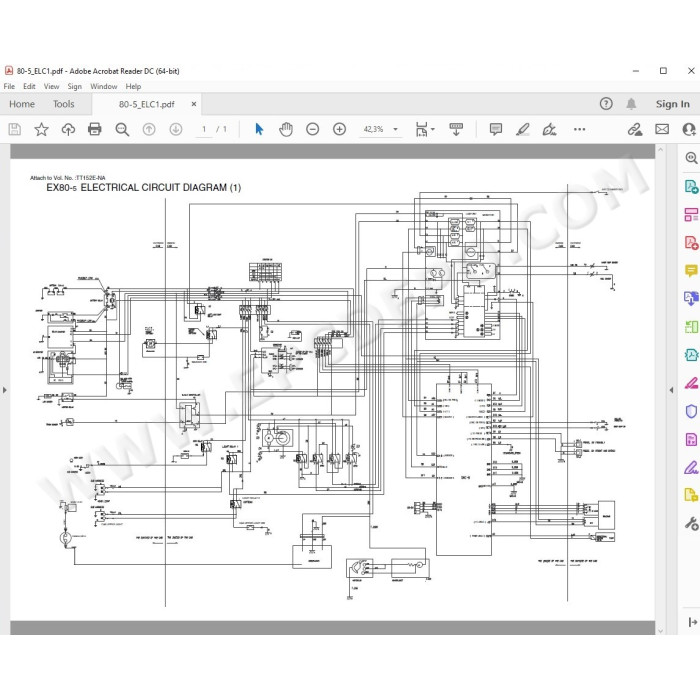Add a sticky note comment

(496, 129)
